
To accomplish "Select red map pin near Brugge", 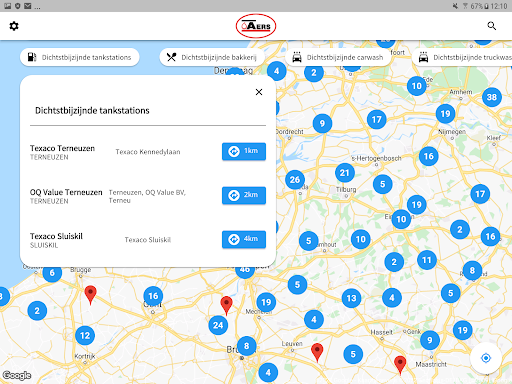I will tap(90, 295).
